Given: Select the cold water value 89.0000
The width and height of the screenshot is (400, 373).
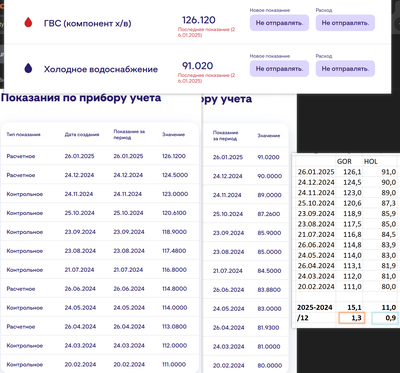Looking at the screenshot, I should tap(269, 195).
